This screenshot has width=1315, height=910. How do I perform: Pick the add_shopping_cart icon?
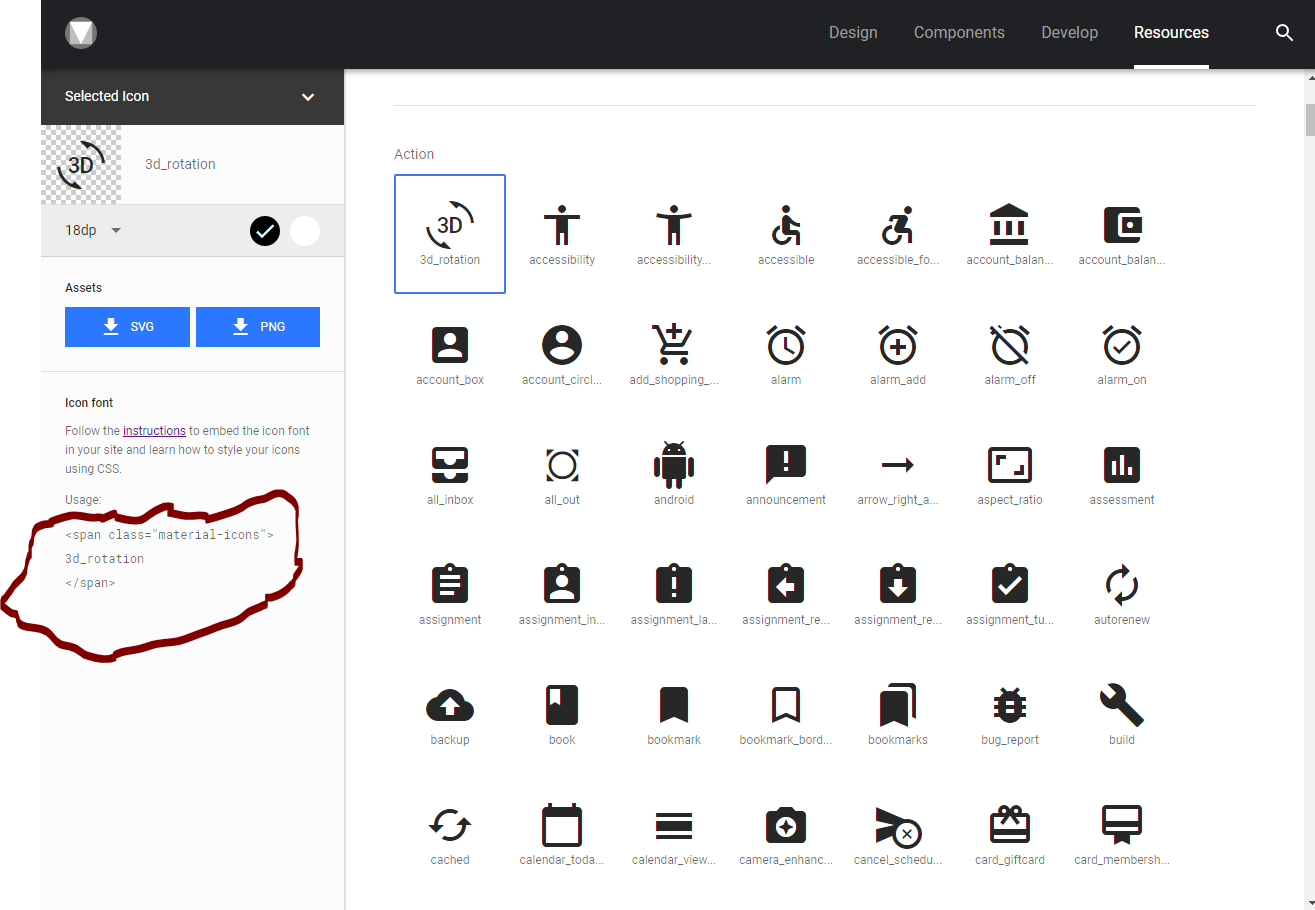click(674, 345)
